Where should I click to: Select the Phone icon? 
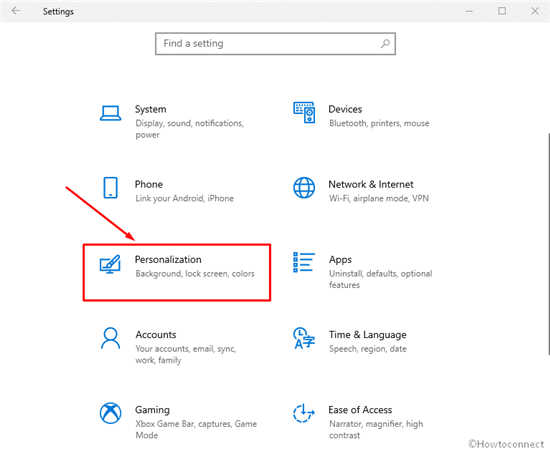[110, 188]
